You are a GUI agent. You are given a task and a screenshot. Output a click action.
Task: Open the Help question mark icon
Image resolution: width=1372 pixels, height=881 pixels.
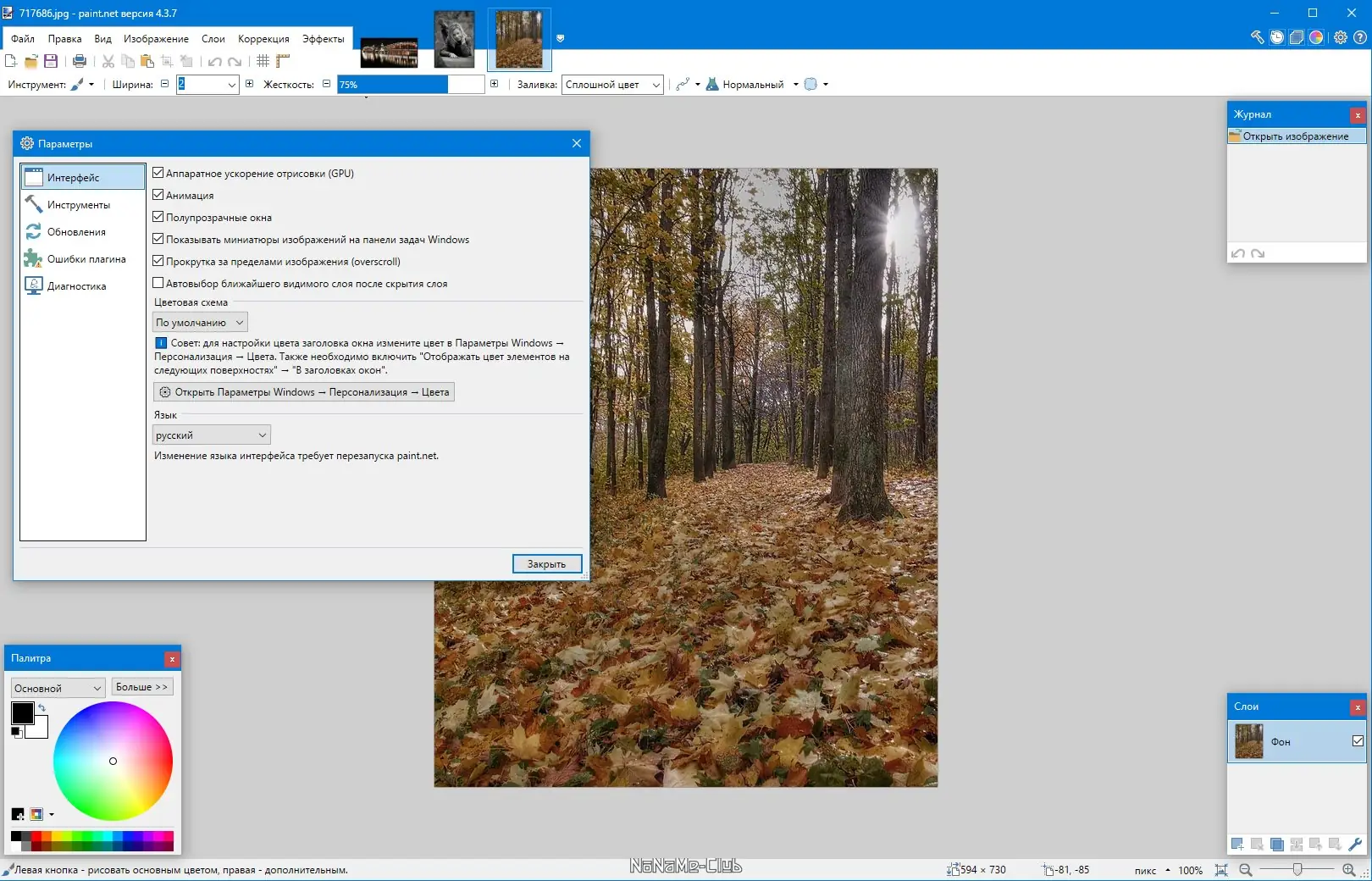coord(1360,37)
